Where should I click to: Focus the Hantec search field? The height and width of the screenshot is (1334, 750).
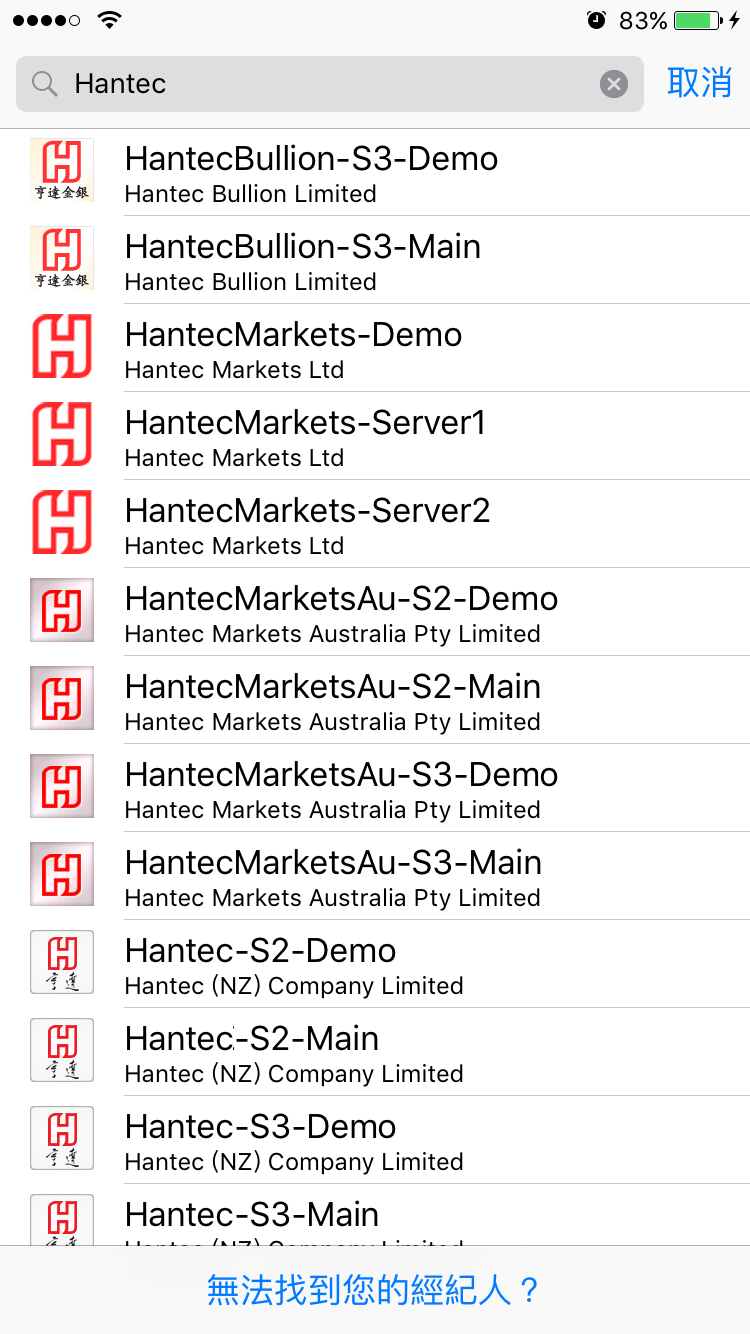[330, 84]
